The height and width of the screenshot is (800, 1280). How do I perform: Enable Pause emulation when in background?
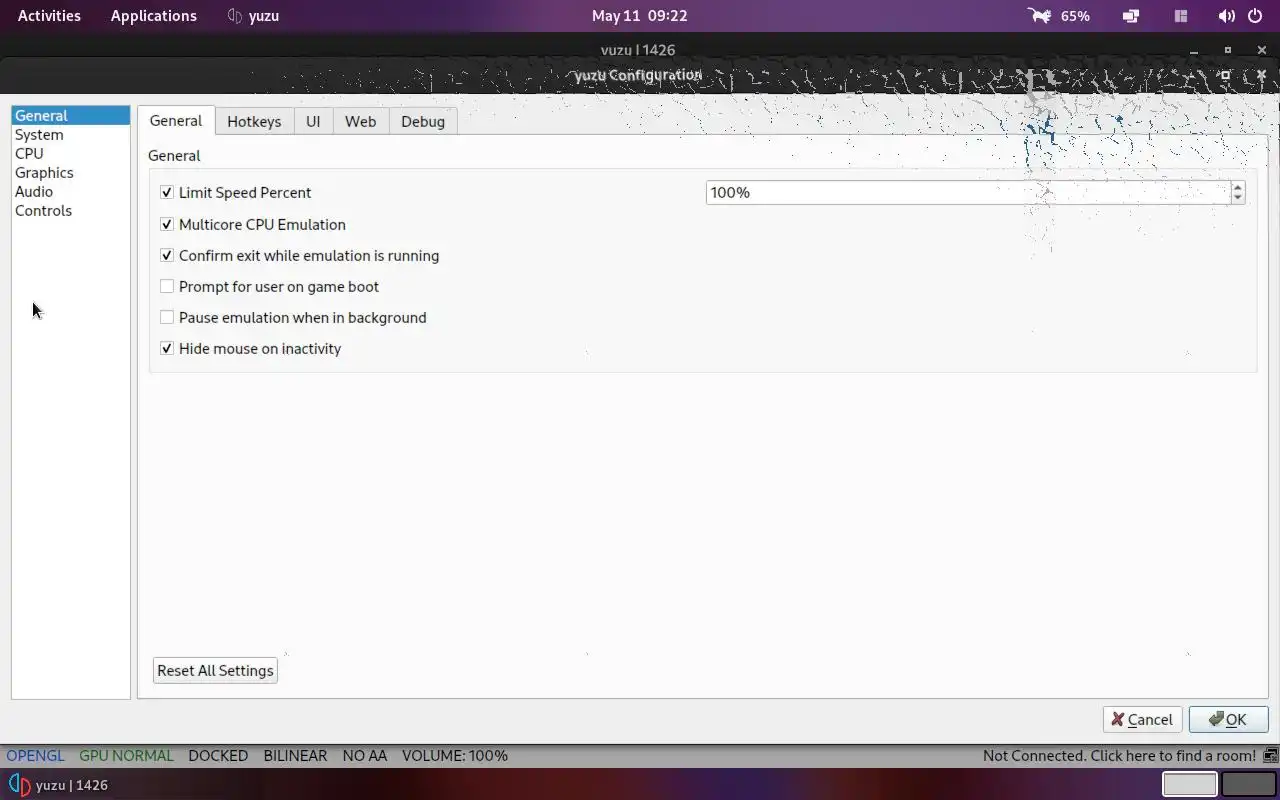[167, 317]
